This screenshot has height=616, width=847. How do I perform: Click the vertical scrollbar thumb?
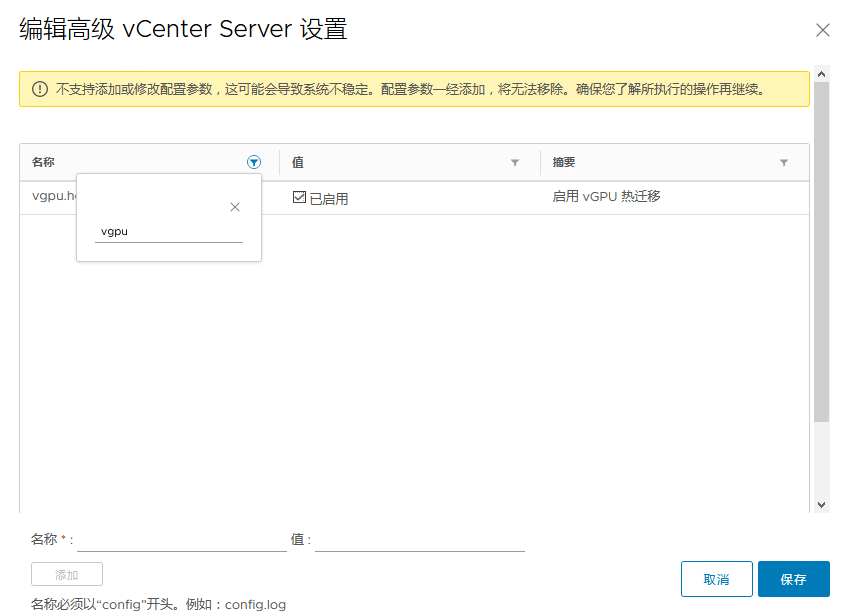coord(822,252)
